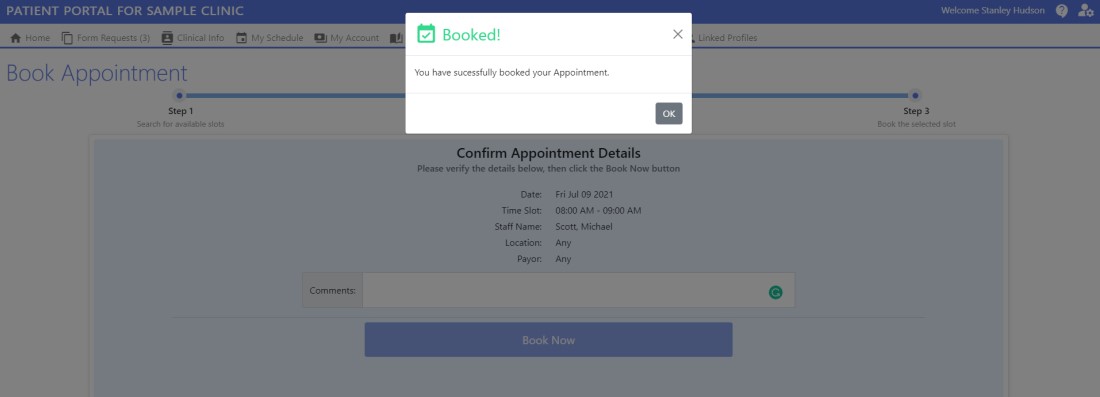Click the My Account money icon
This screenshot has height=397, width=1100.
pyautogui.click(x=321, y=38)
